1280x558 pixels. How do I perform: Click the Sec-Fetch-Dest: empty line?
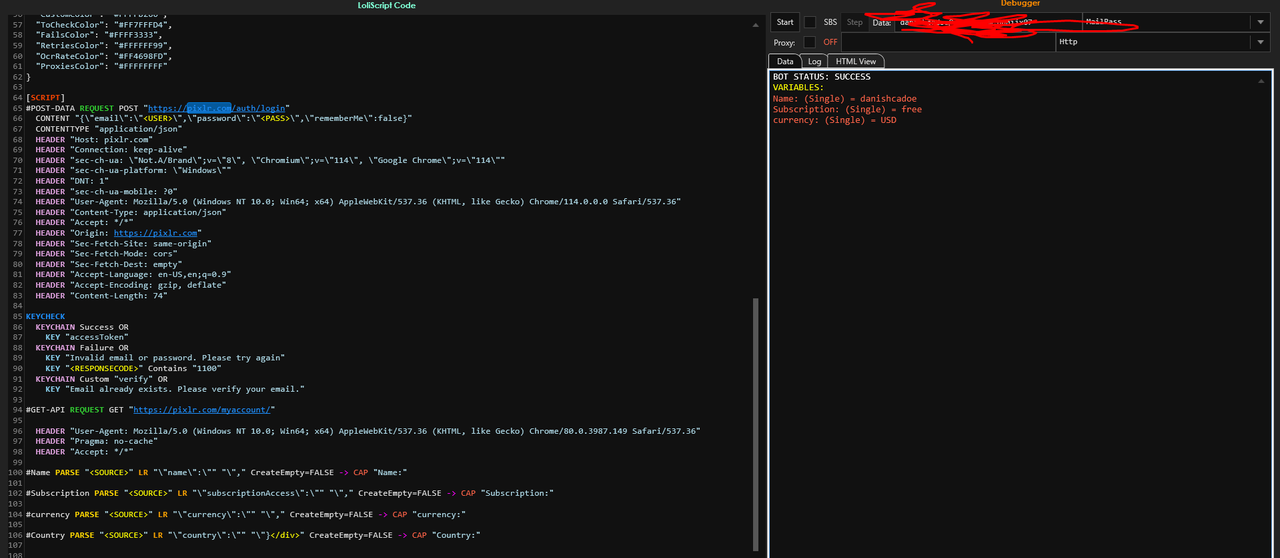coord(114,264)
